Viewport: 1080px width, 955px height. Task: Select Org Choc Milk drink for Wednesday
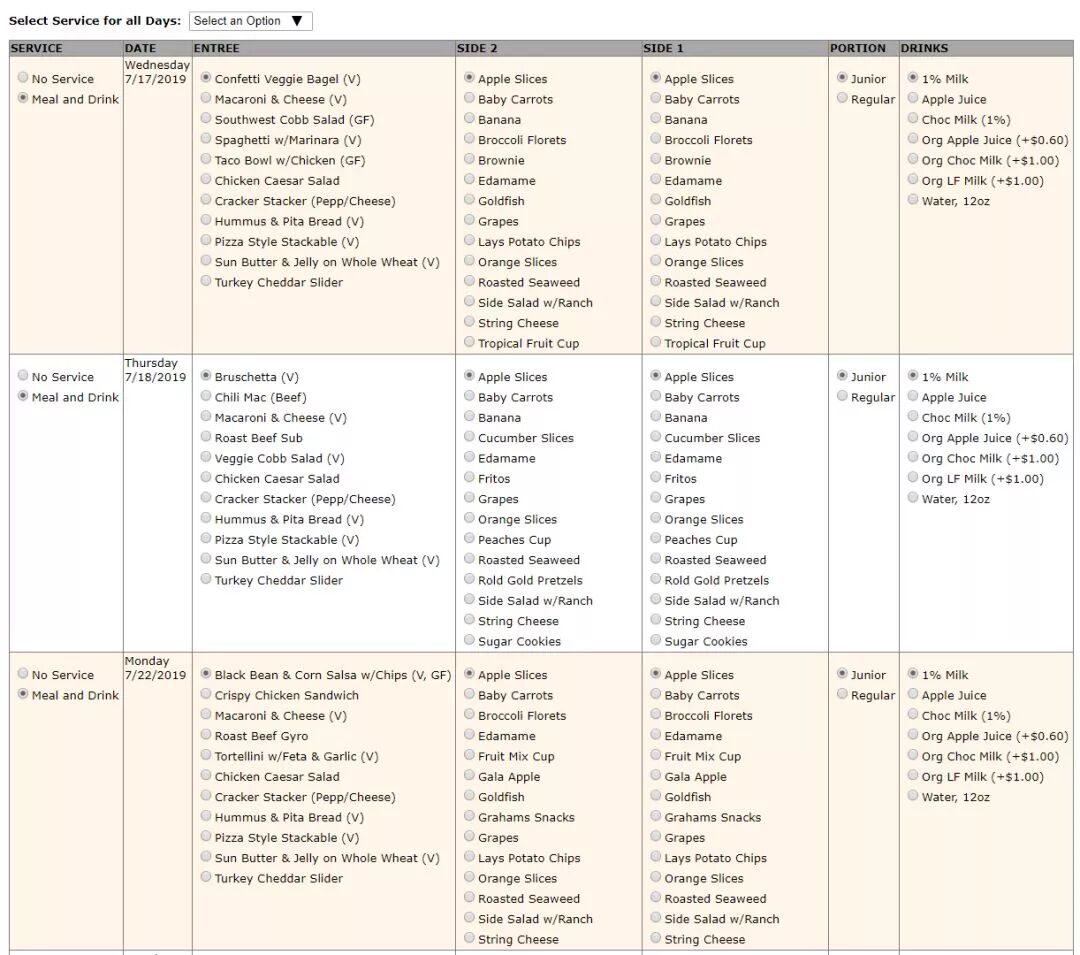(x=913, y=158)
